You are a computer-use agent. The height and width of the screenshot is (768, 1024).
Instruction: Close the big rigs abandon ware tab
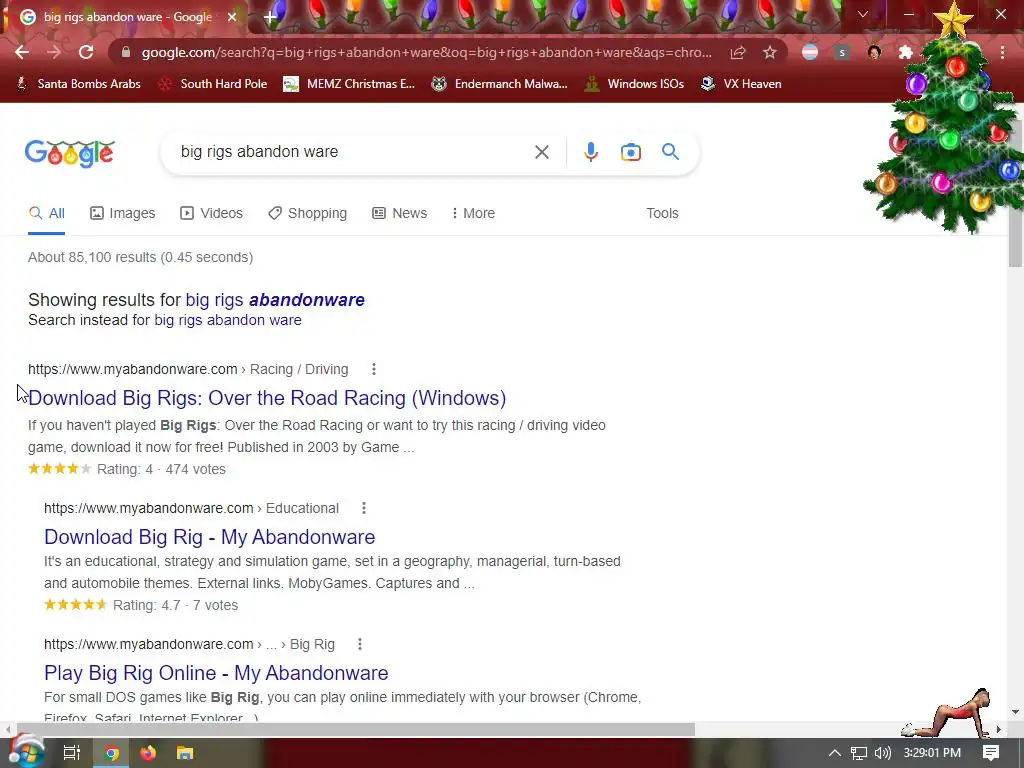232,17
